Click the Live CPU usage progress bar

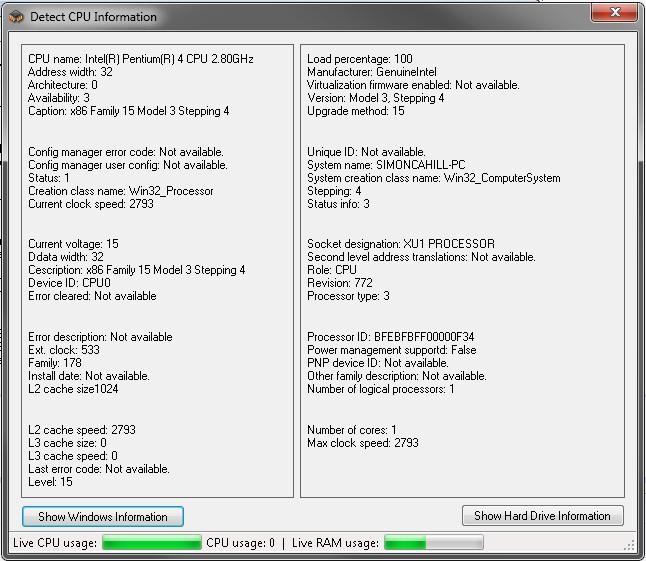click(x=152, y=542)
